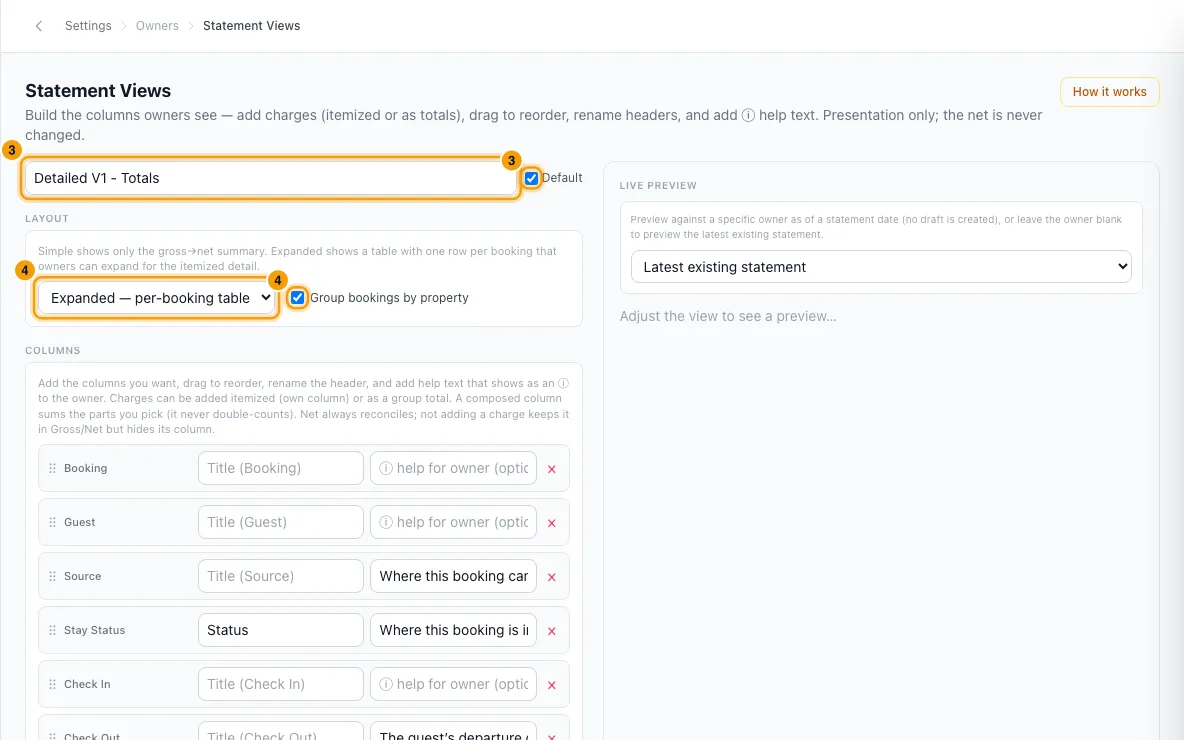Click the Stay Status row label
The image size is (1184, 740).
pos(94,630)
